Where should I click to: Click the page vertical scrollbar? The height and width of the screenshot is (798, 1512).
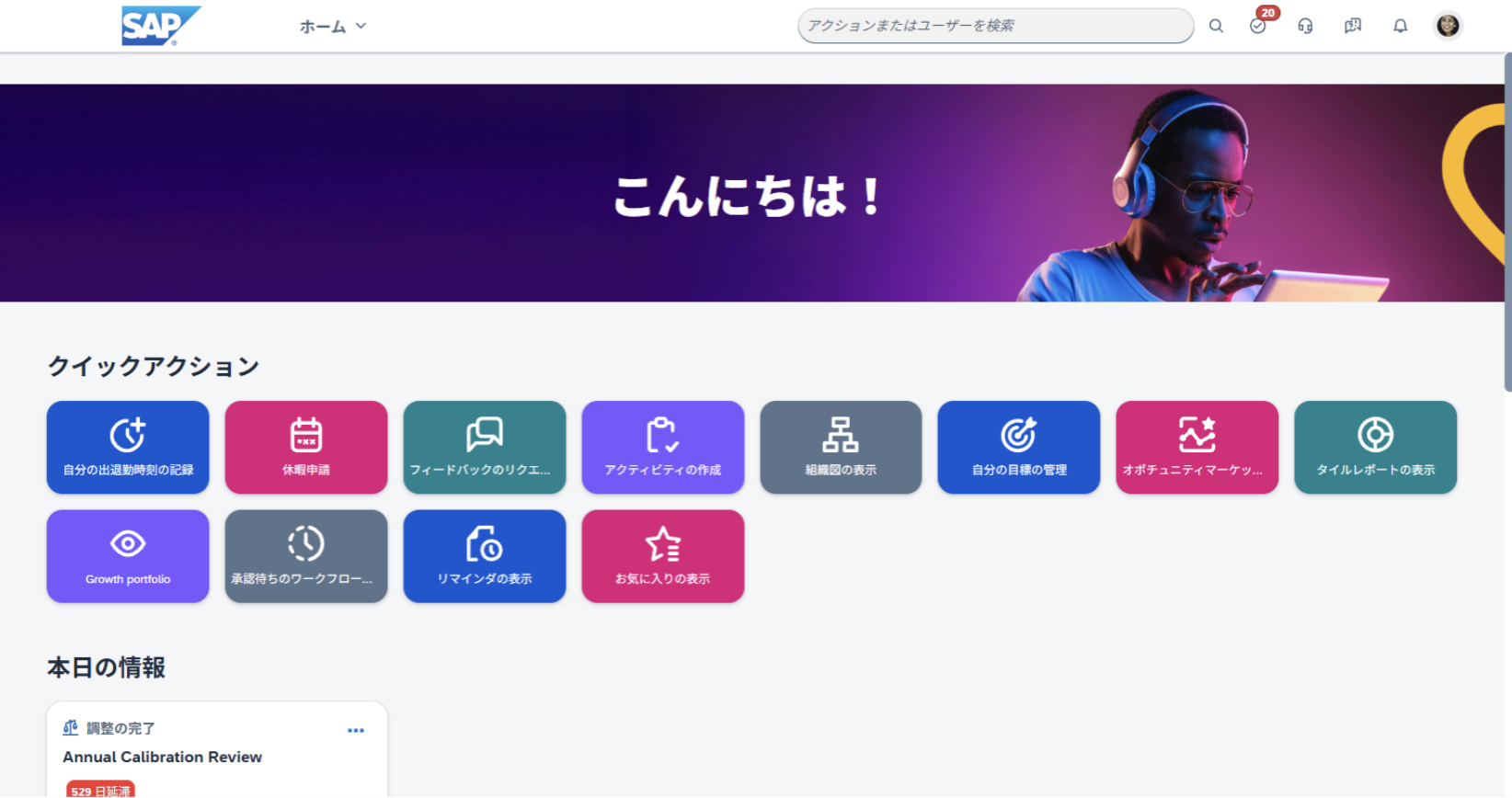1506,221
